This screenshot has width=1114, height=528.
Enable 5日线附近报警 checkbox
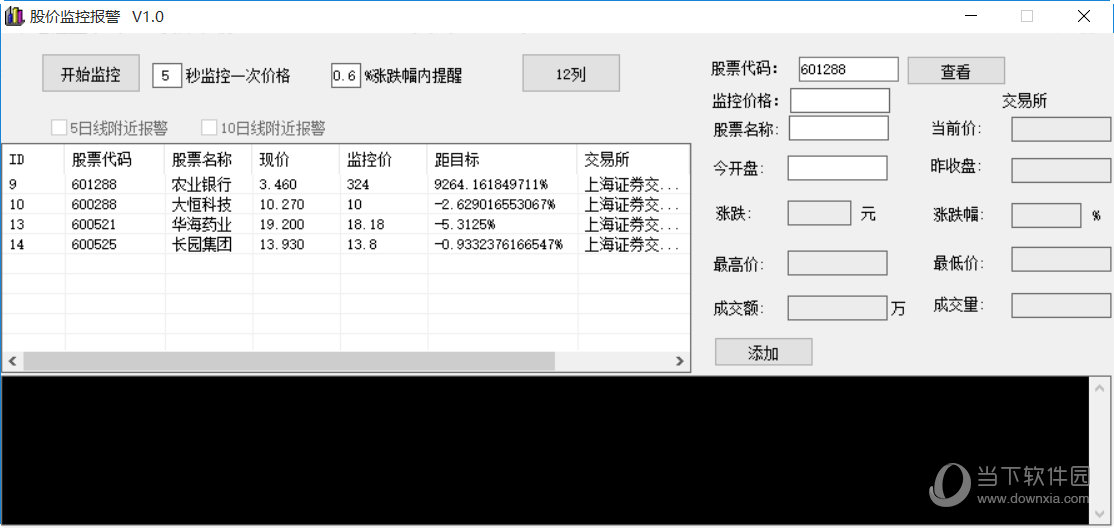pyautogui.click(x=59, y=129)
